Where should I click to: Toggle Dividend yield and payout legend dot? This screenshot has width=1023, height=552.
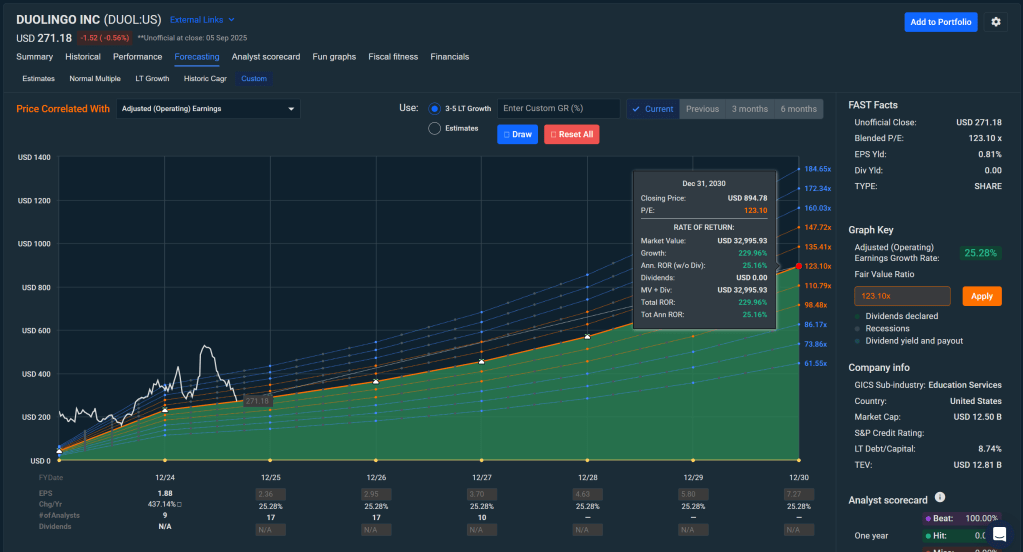coord(857,341)
